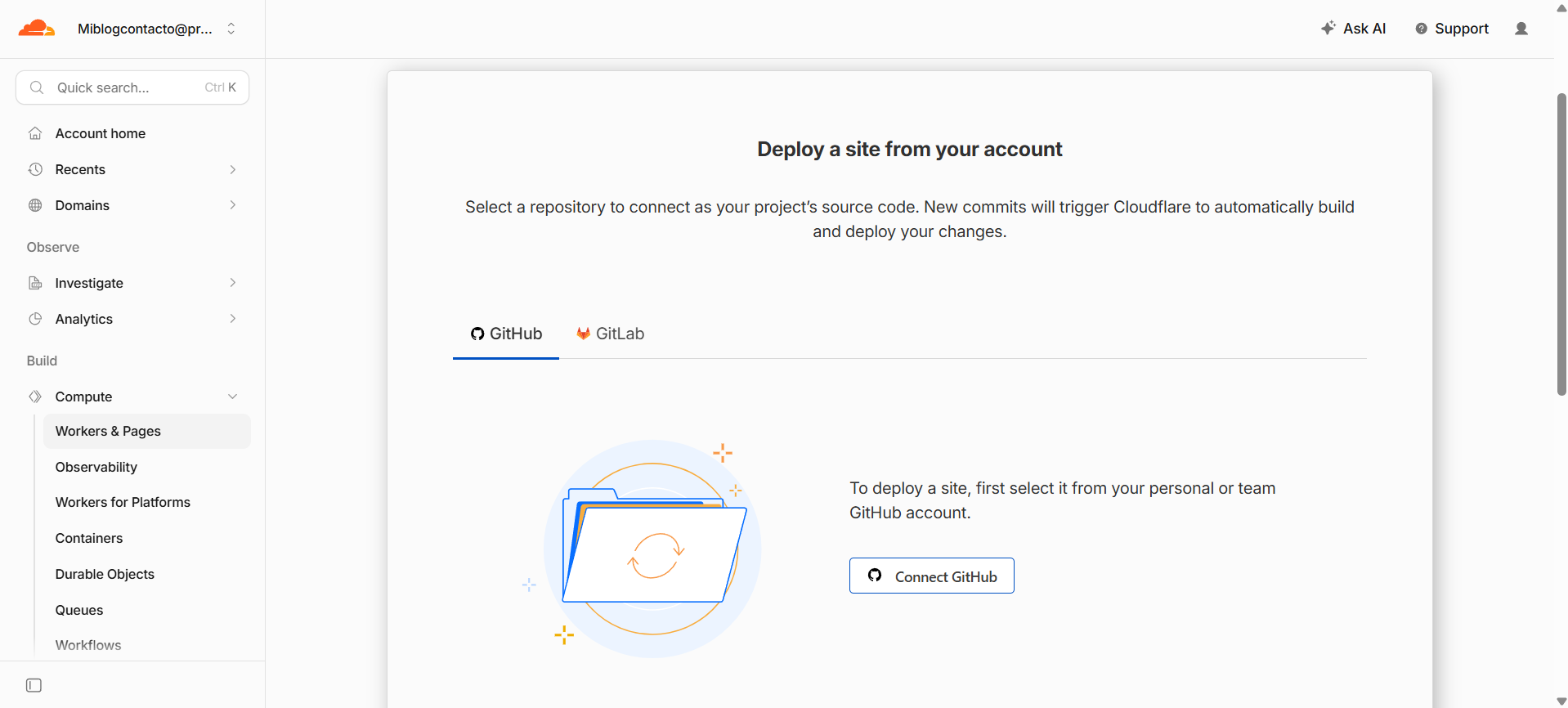Switch to the GitLab tab

click(610, 334)
